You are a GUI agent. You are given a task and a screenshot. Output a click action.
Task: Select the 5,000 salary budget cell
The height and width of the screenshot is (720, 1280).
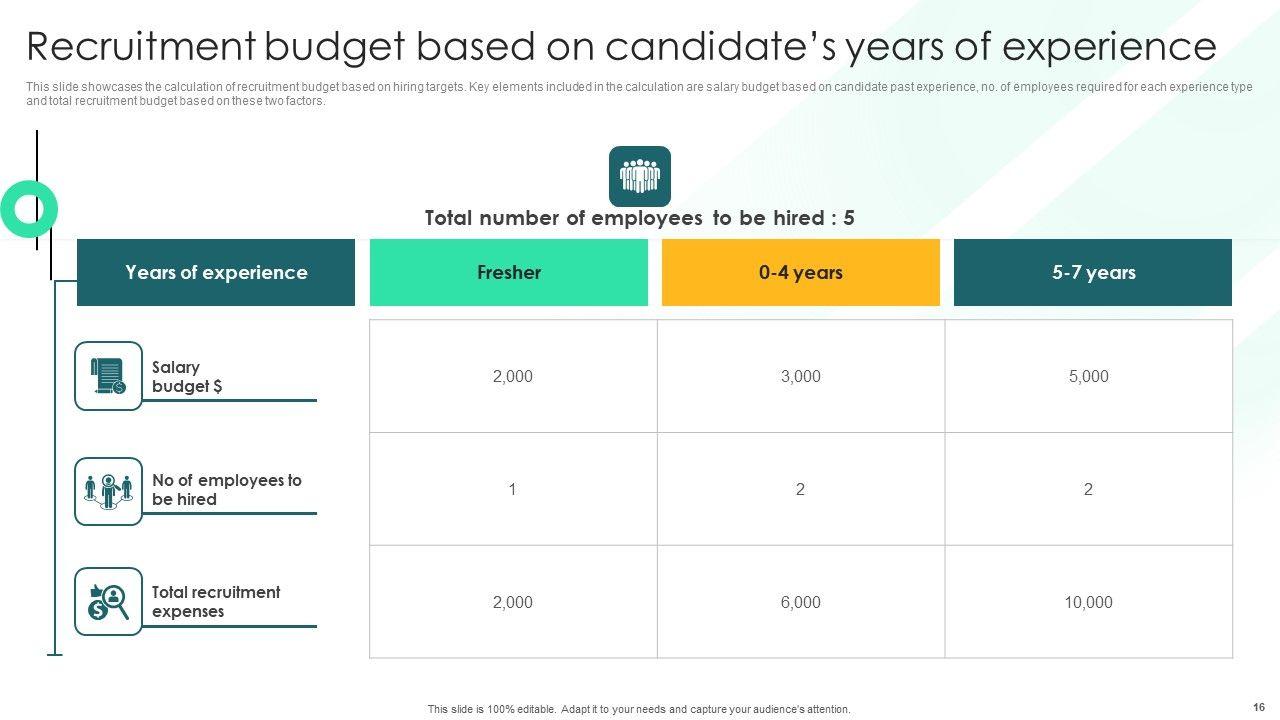pyautogui.click(x=1088, y=376)
